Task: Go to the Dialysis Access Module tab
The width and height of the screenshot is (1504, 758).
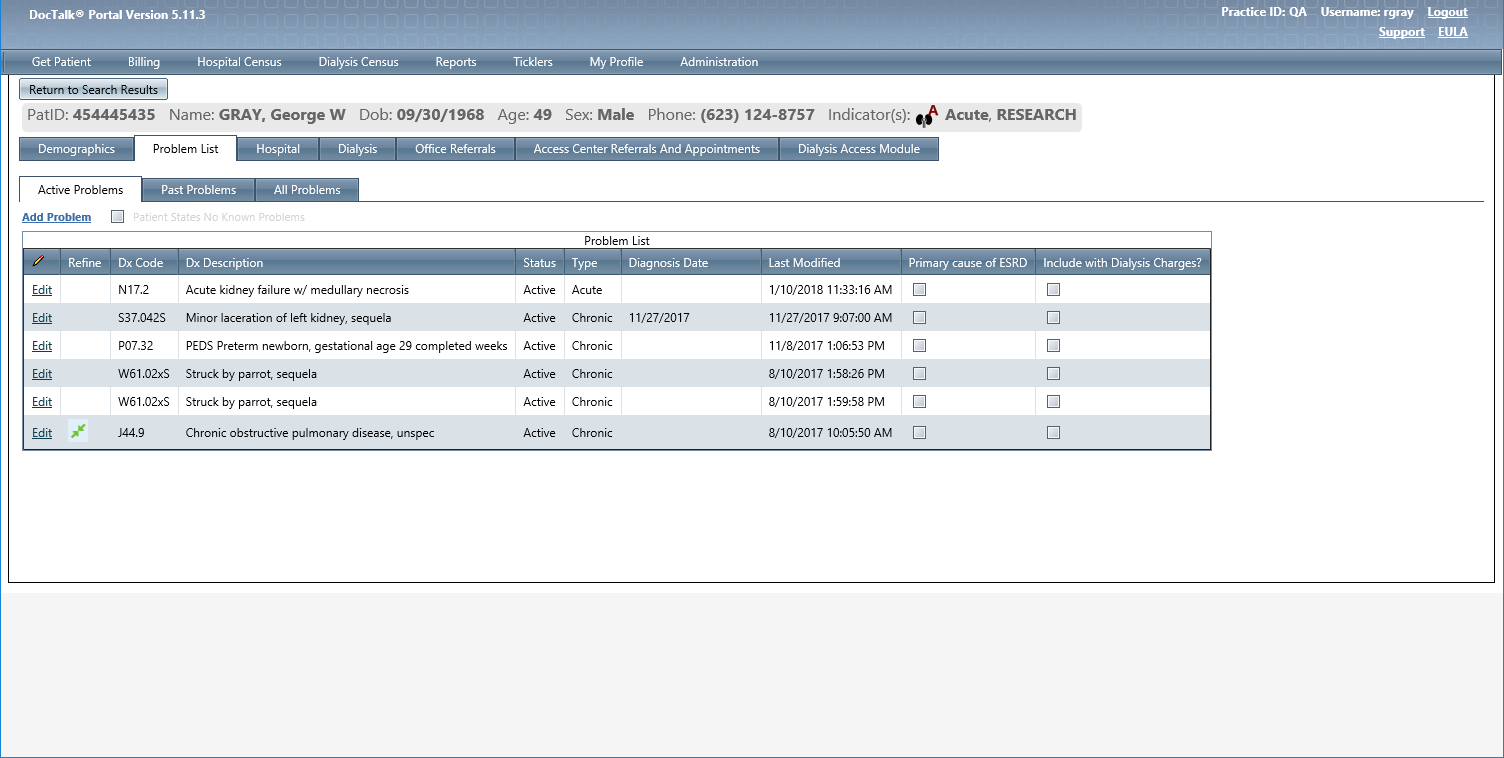Action: [x=858, y=149]
